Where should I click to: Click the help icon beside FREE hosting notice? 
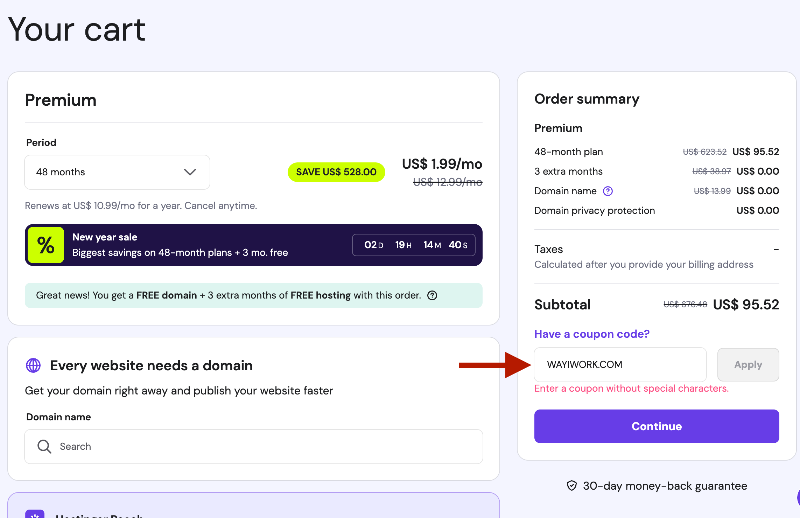[432, 296]
